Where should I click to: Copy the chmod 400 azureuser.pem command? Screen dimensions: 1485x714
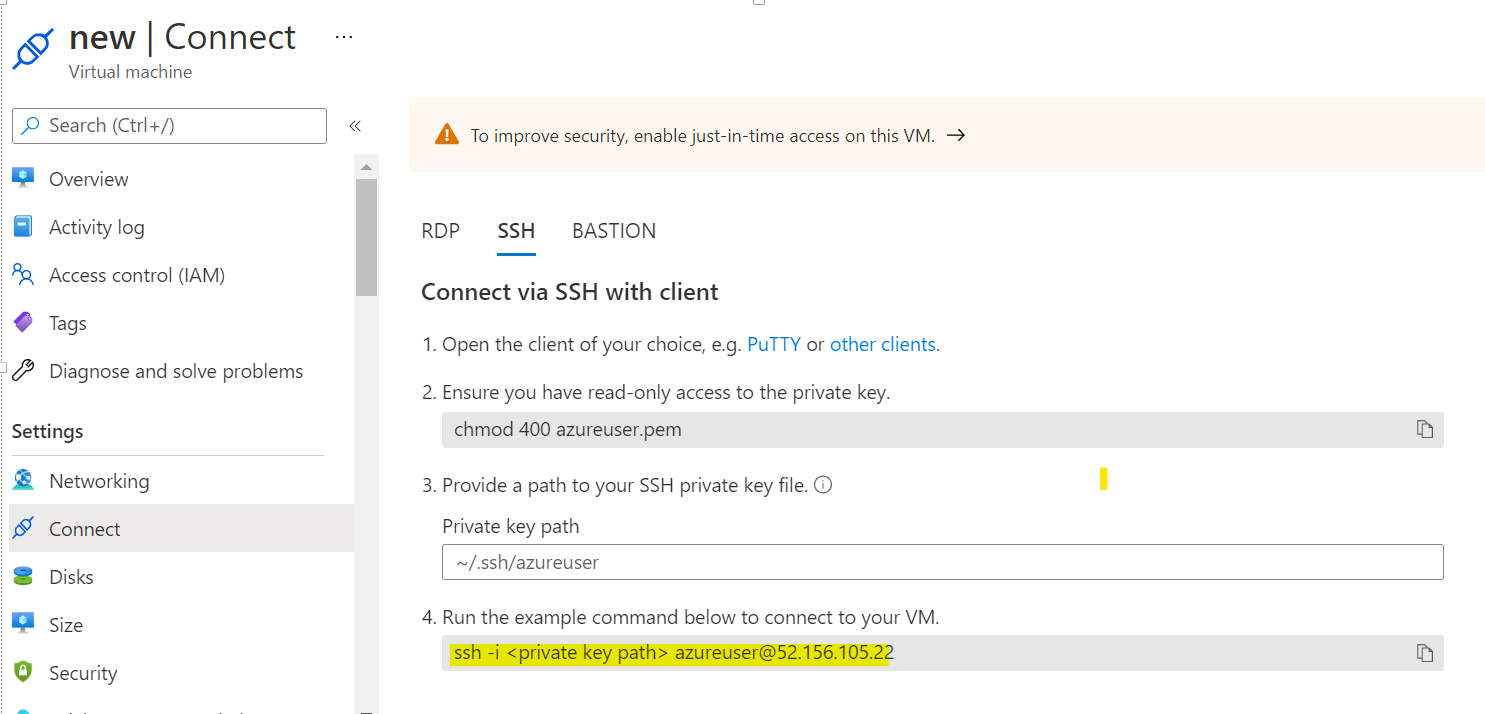1424,429
